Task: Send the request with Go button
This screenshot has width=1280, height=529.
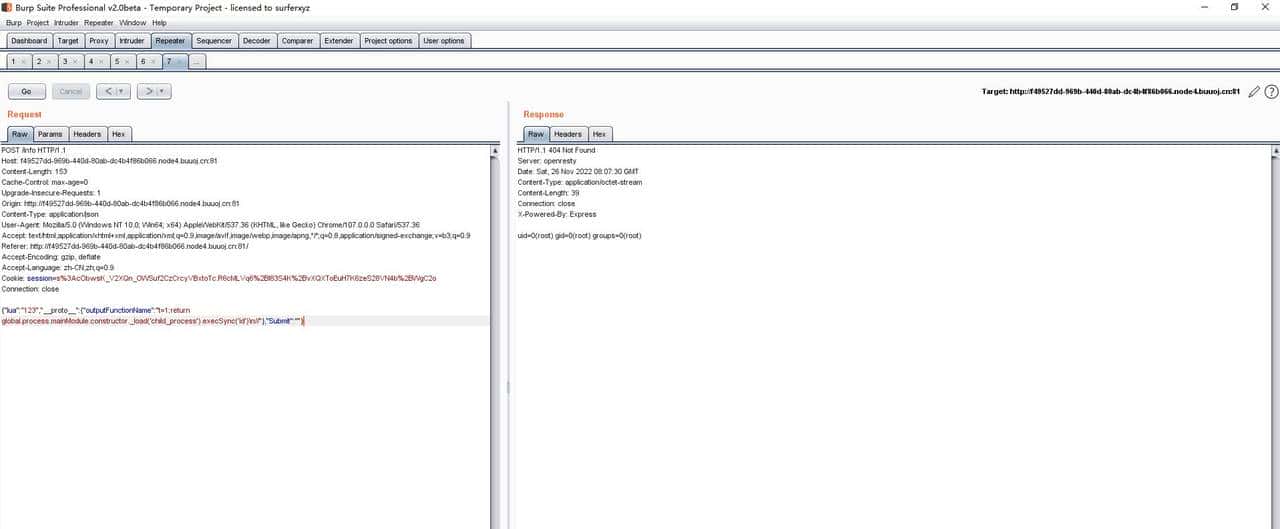Action: coord(26,91)
